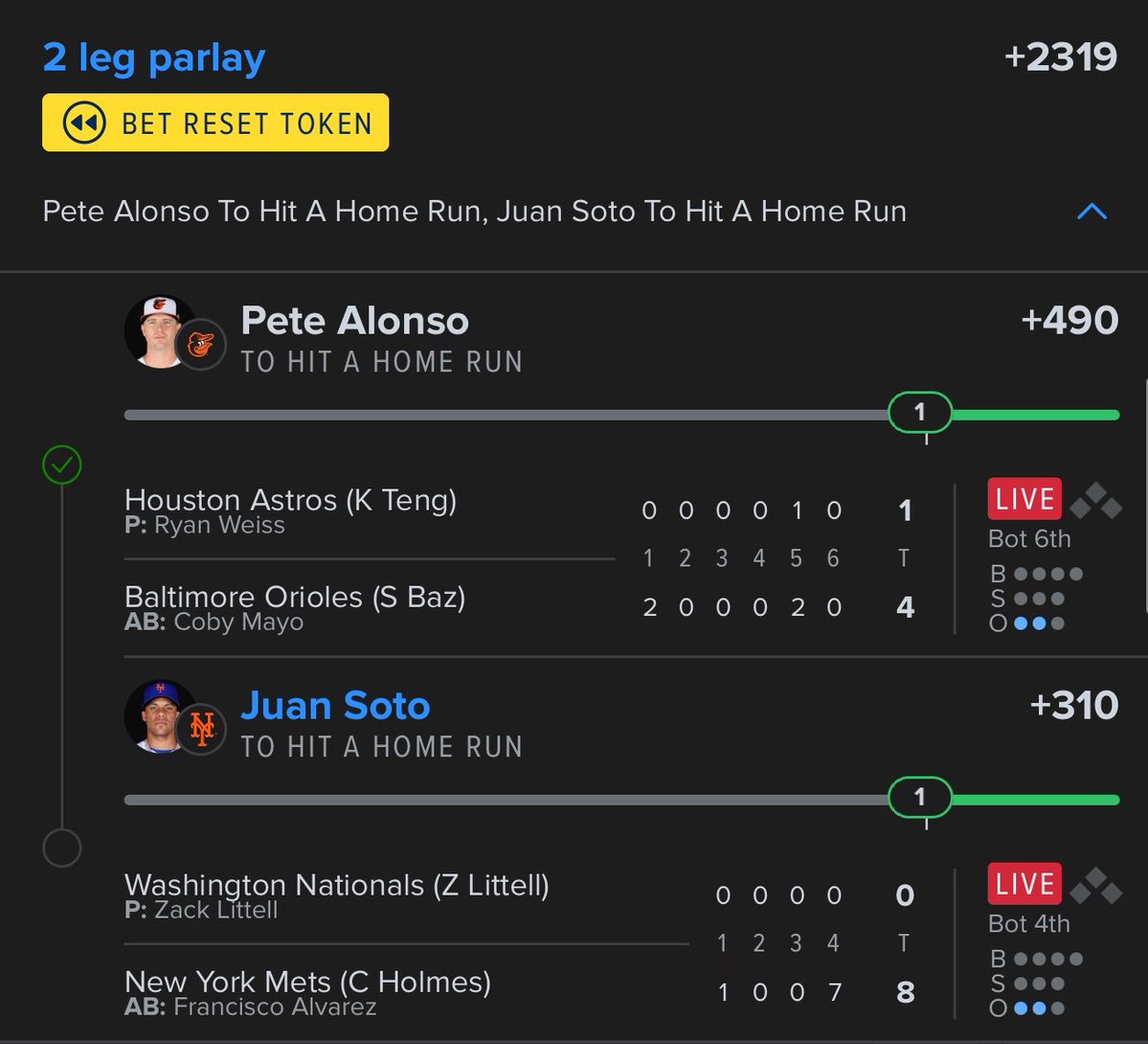This screenshot has width=1148, height=1044.
Task: Click Bot 4th inning status
Action: [1029, 924]
